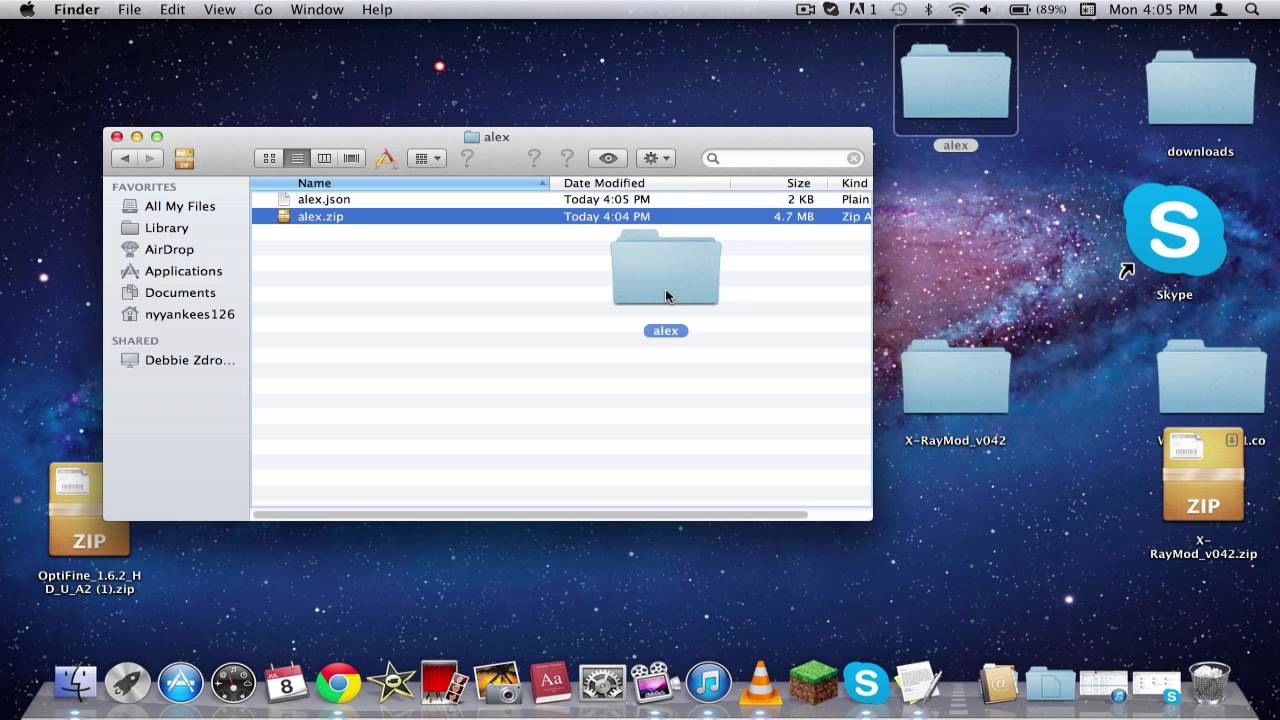Sort files by Kind column
Image resolution: width=1280 pixels, height=720 pixels.
coord(850,183)
